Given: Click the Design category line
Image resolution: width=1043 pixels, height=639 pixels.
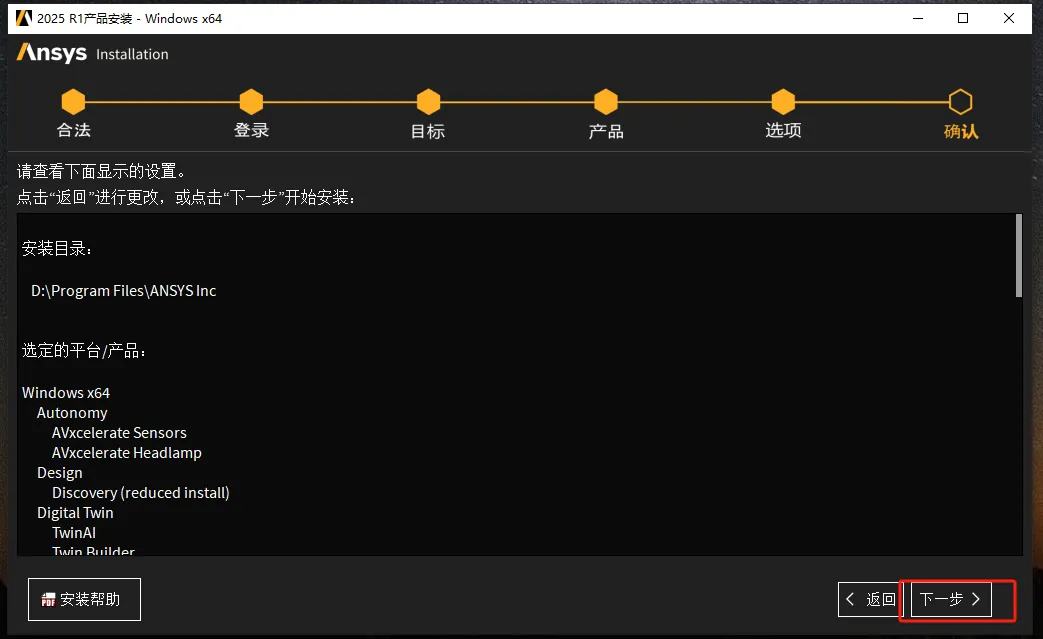Looking at the screenshot, I should click(60, 473).
